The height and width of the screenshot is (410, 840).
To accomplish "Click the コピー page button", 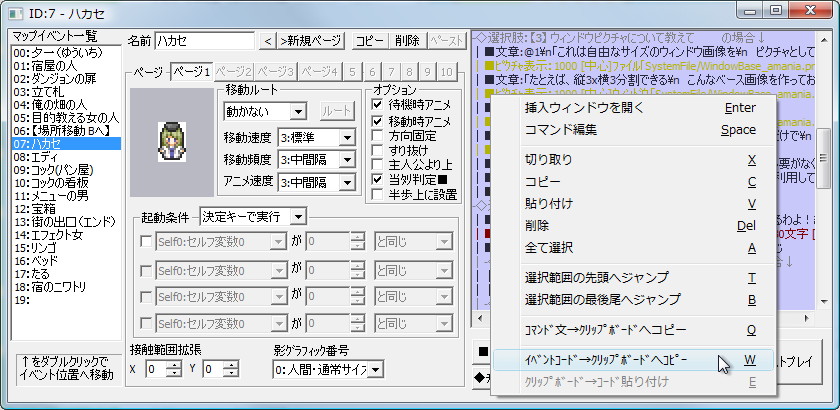I will point(369,41).
